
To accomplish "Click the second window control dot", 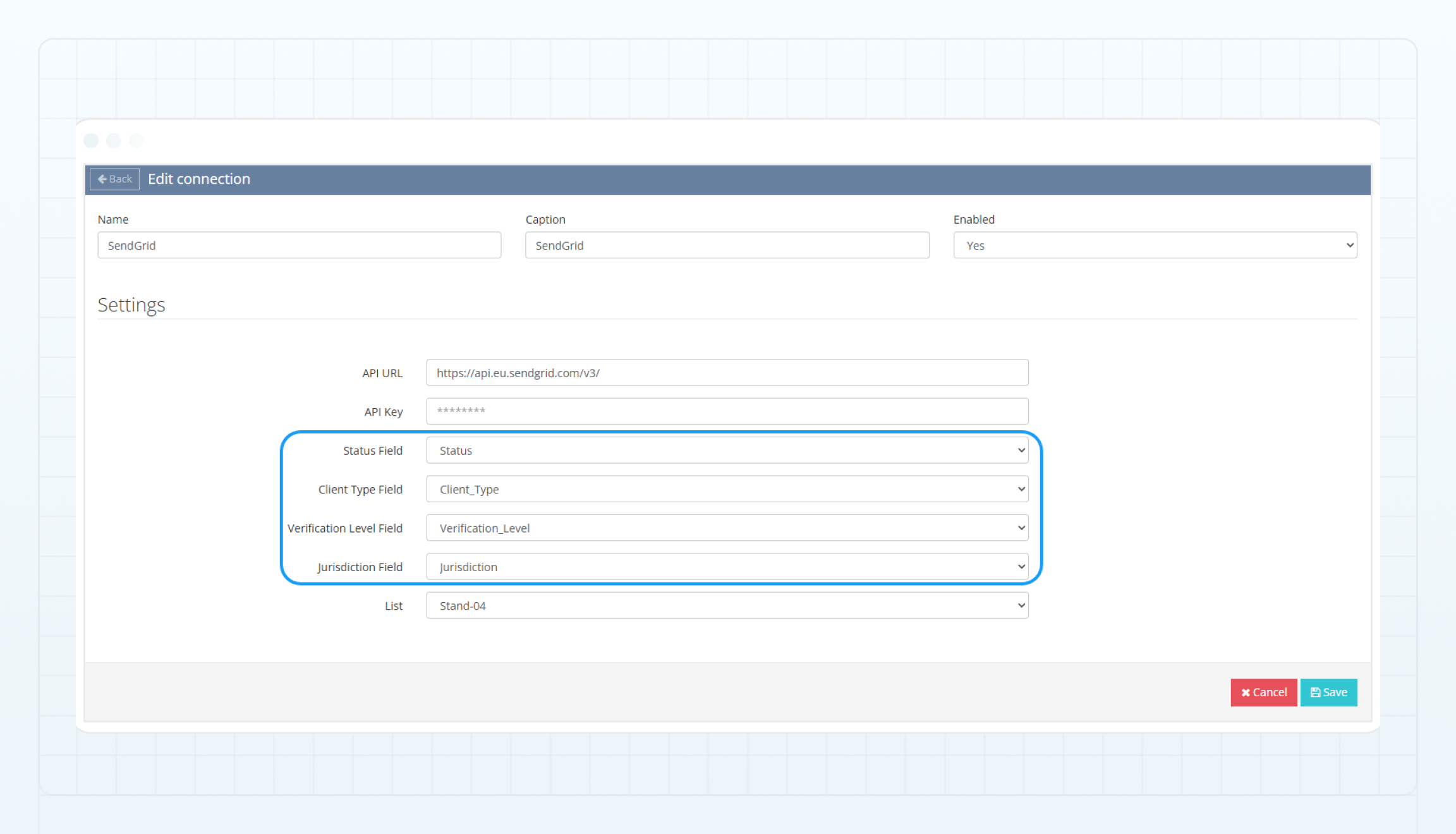I will (114, 140).
